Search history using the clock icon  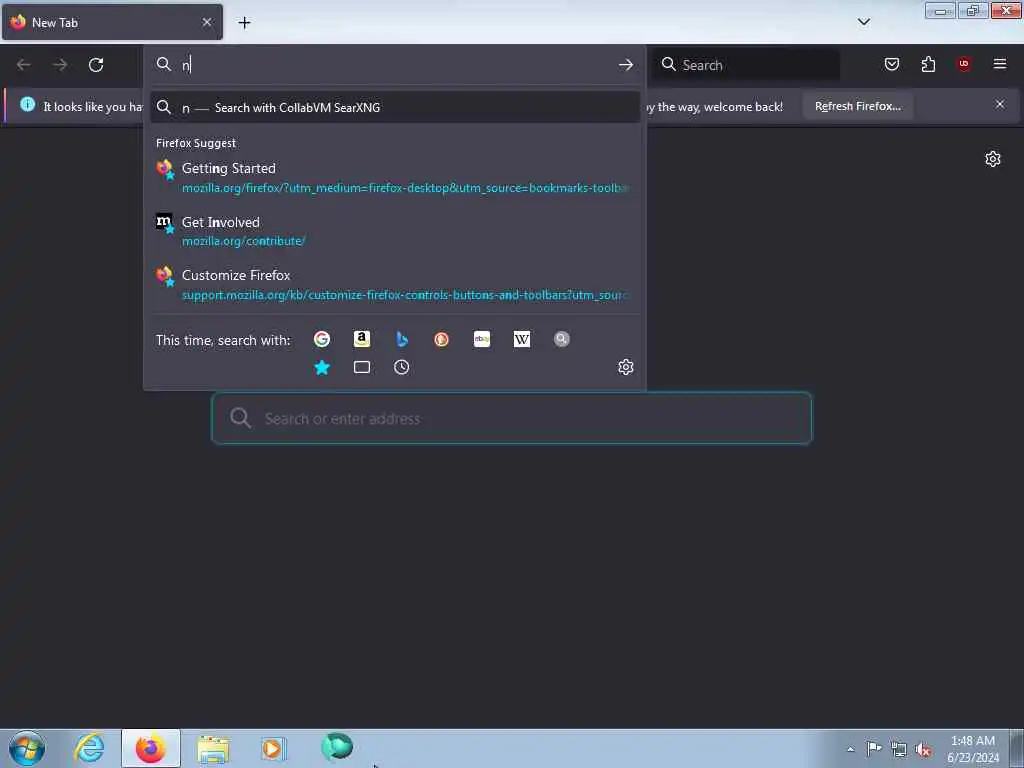tap(402, 367)
